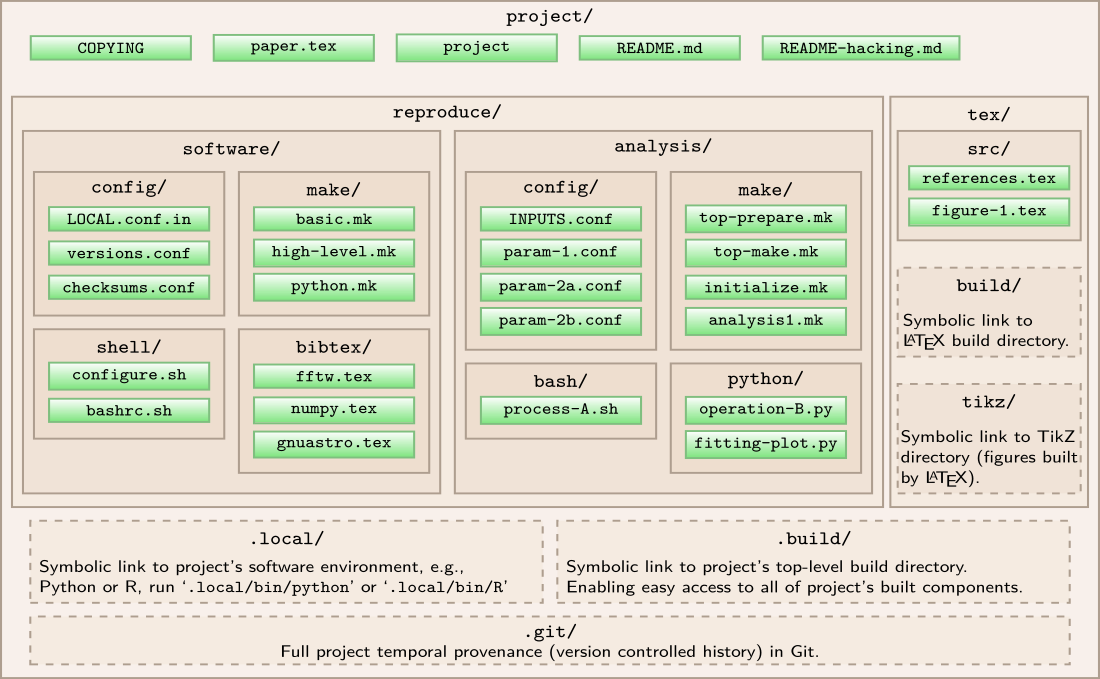Viewport: 1100px width, 679px height.
Task: Open the param-2b.conf file box
Action: point(560,320)
